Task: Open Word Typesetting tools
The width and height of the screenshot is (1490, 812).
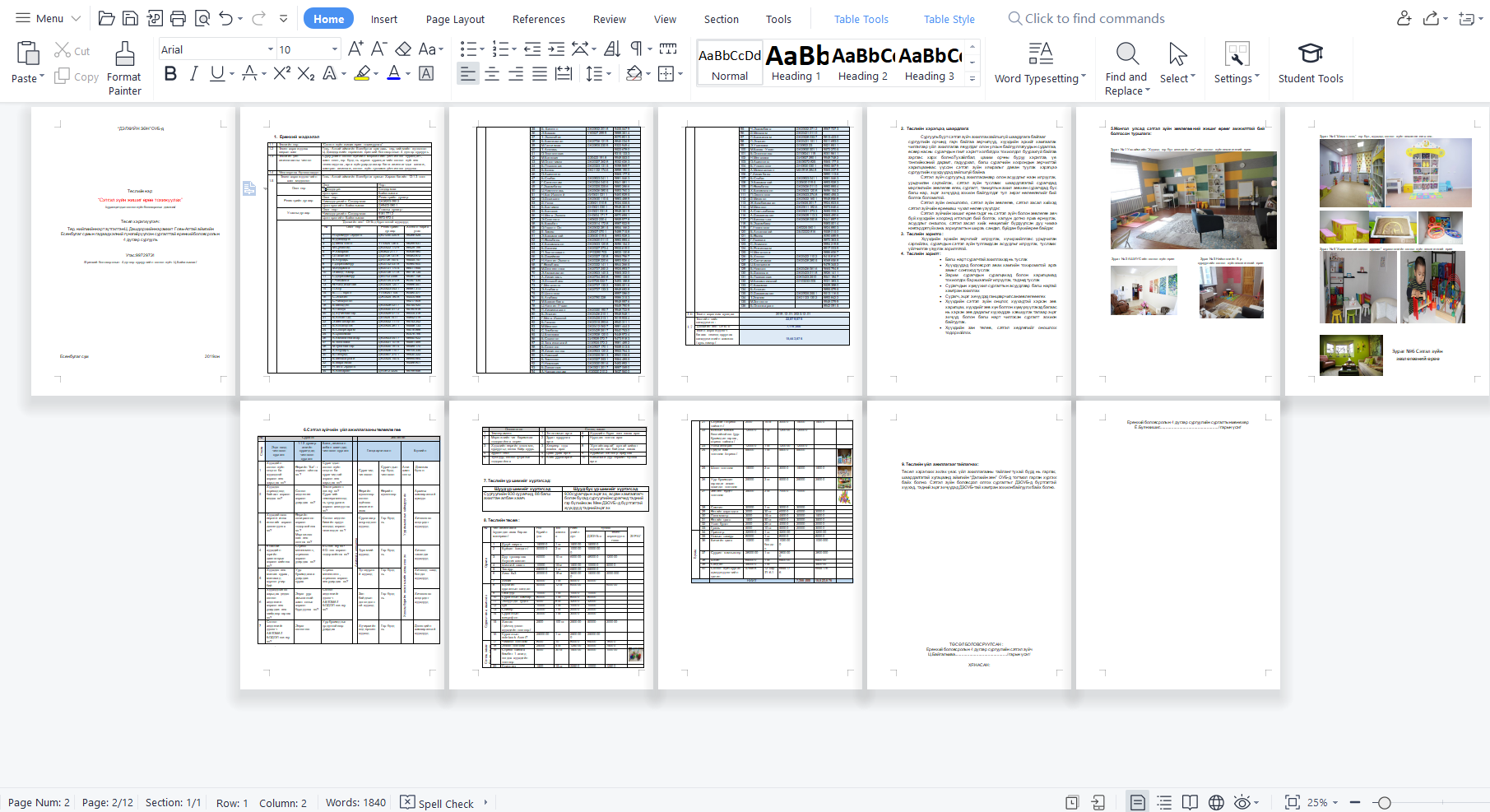Action: point(1039,66)
